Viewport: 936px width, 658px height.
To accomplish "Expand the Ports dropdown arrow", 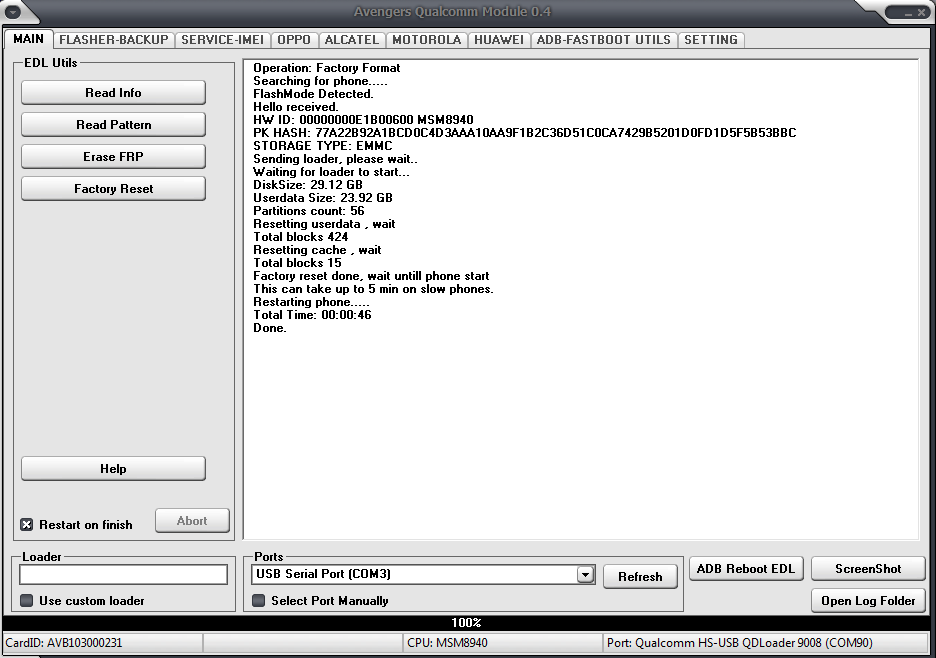I will pyautogui.click(x=586, y=574).
